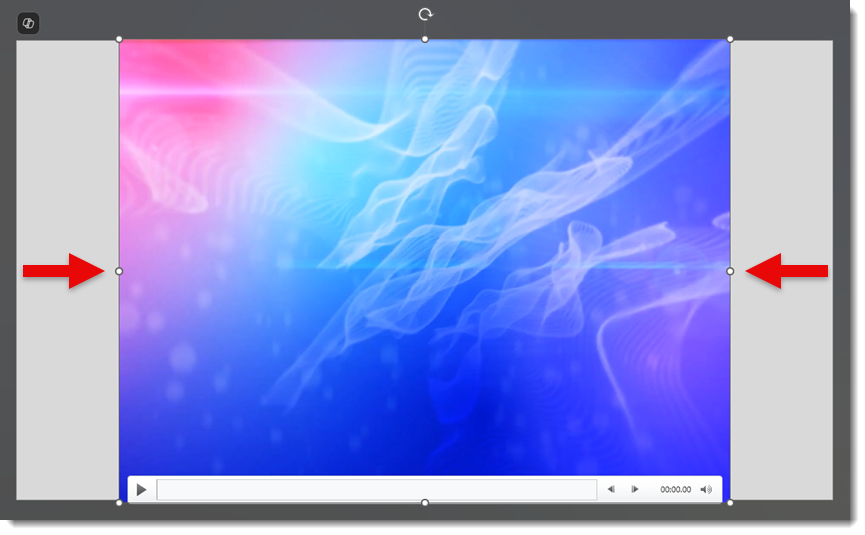Click the 00:00.00 elapsed time display
This screenshot has height=535, width=865.
coord(675,489)
